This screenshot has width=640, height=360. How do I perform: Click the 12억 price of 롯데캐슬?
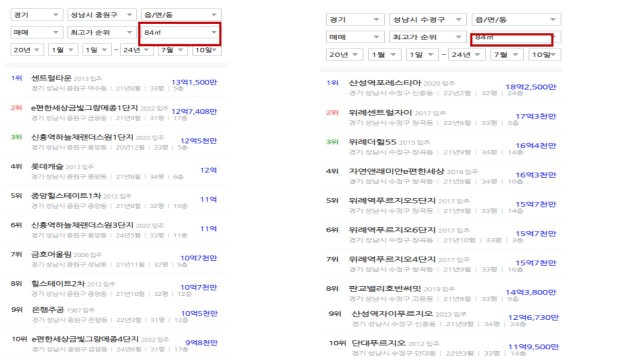point(208,170)
